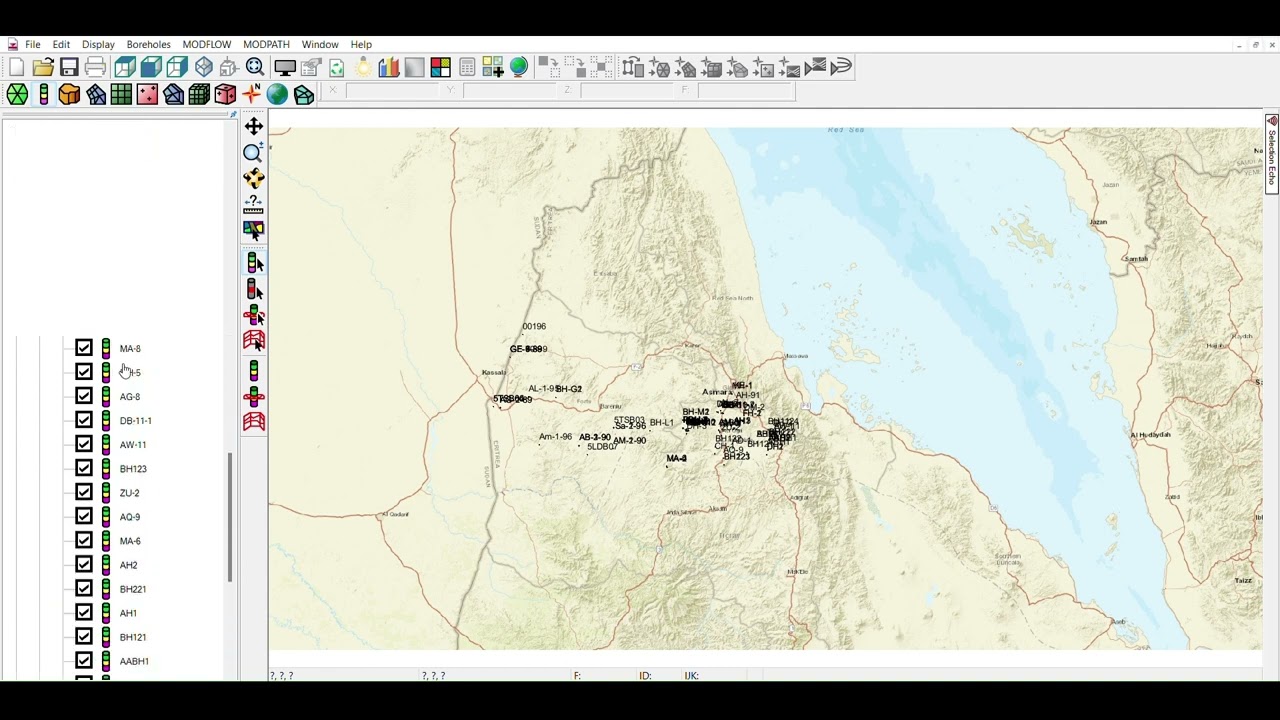Click the Frame/zoom magnifier icon in top toolbar
Image resolution: width=1280 pixels, height=720 pixels.
point(255,67)
